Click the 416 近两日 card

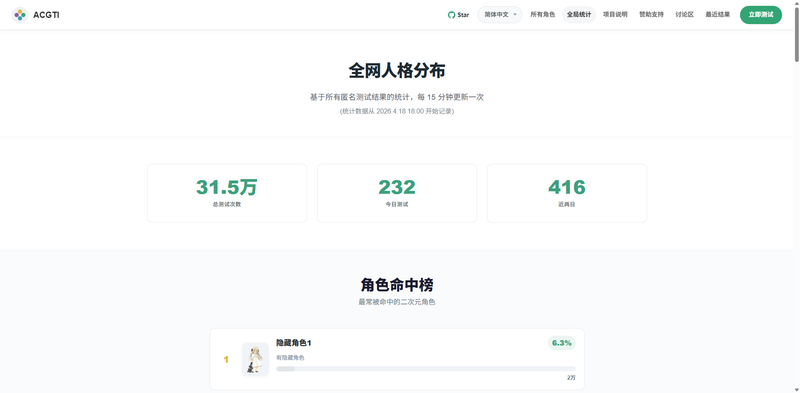coord(567,193)
